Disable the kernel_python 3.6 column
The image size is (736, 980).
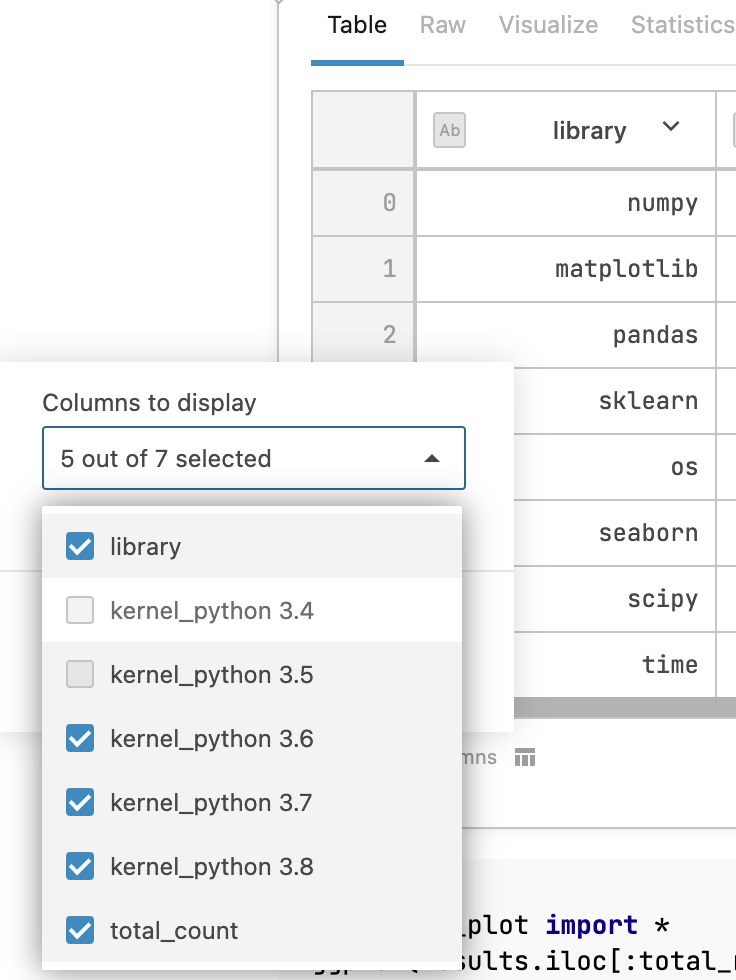[x=79, y=738]
